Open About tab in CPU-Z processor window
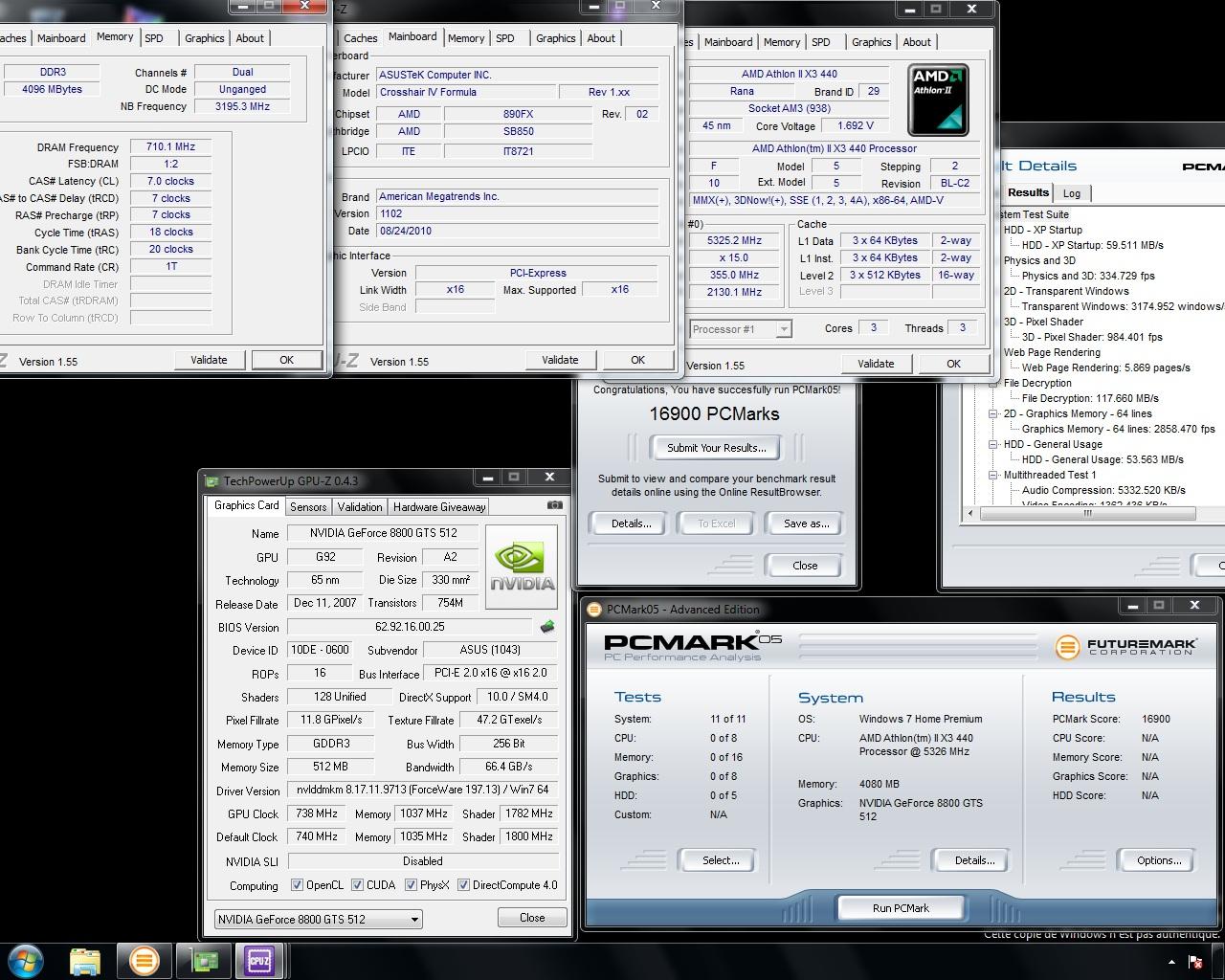Viewport: 1225px width, 980px height. pos(917,42)
